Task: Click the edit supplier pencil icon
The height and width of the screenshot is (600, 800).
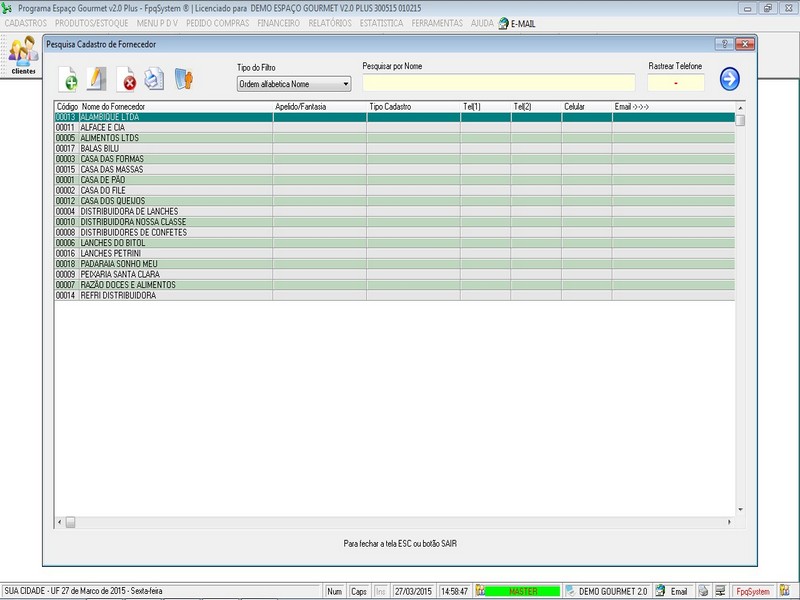Action: [x=96, y=78]
